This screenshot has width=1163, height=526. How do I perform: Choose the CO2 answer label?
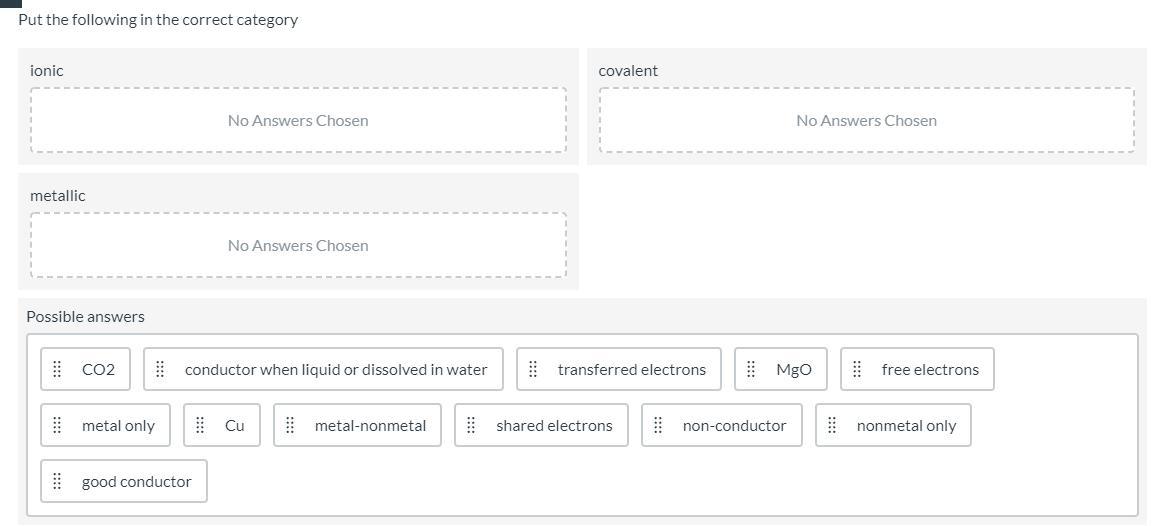coord(98,370)
